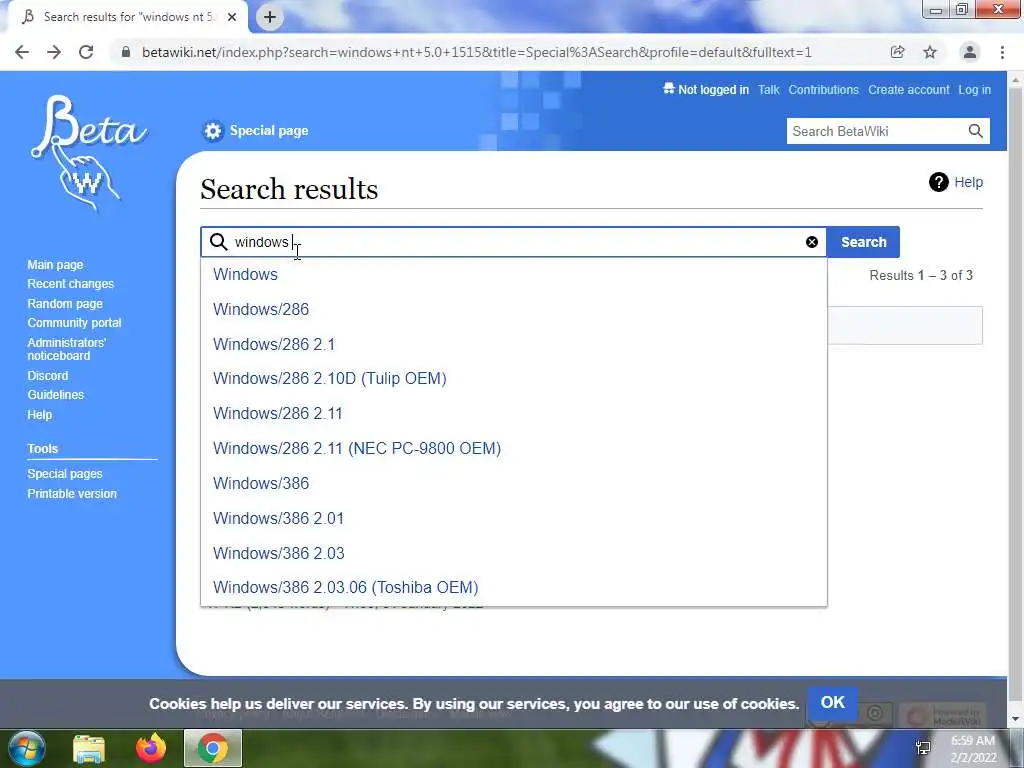Image resolution: width=1024 pixels, height=768 pixels.
Task: Bookmark page with the star icon
Action: click(x=930, y=52)
